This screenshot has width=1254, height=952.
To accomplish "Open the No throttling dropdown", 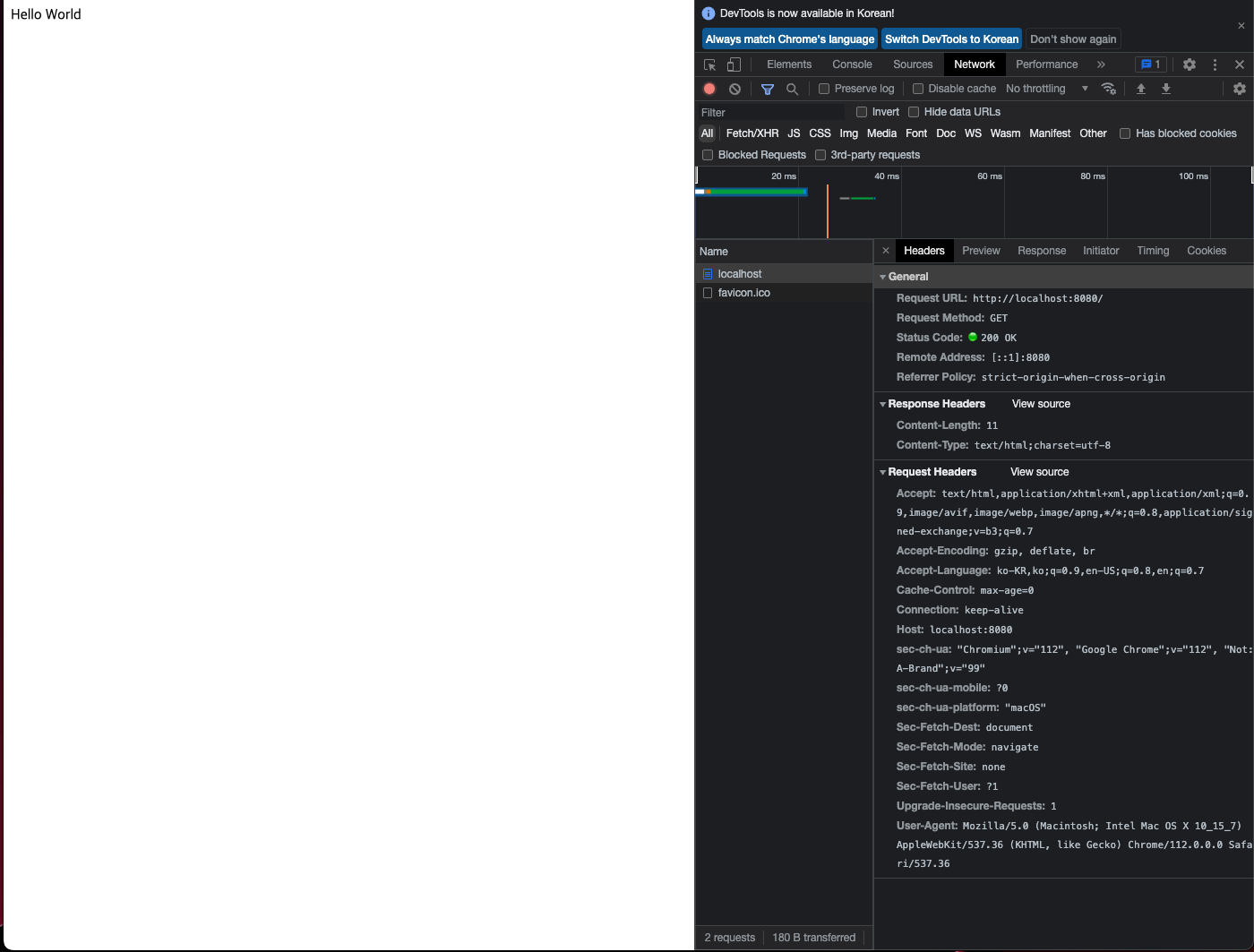I will (1047, 89).
